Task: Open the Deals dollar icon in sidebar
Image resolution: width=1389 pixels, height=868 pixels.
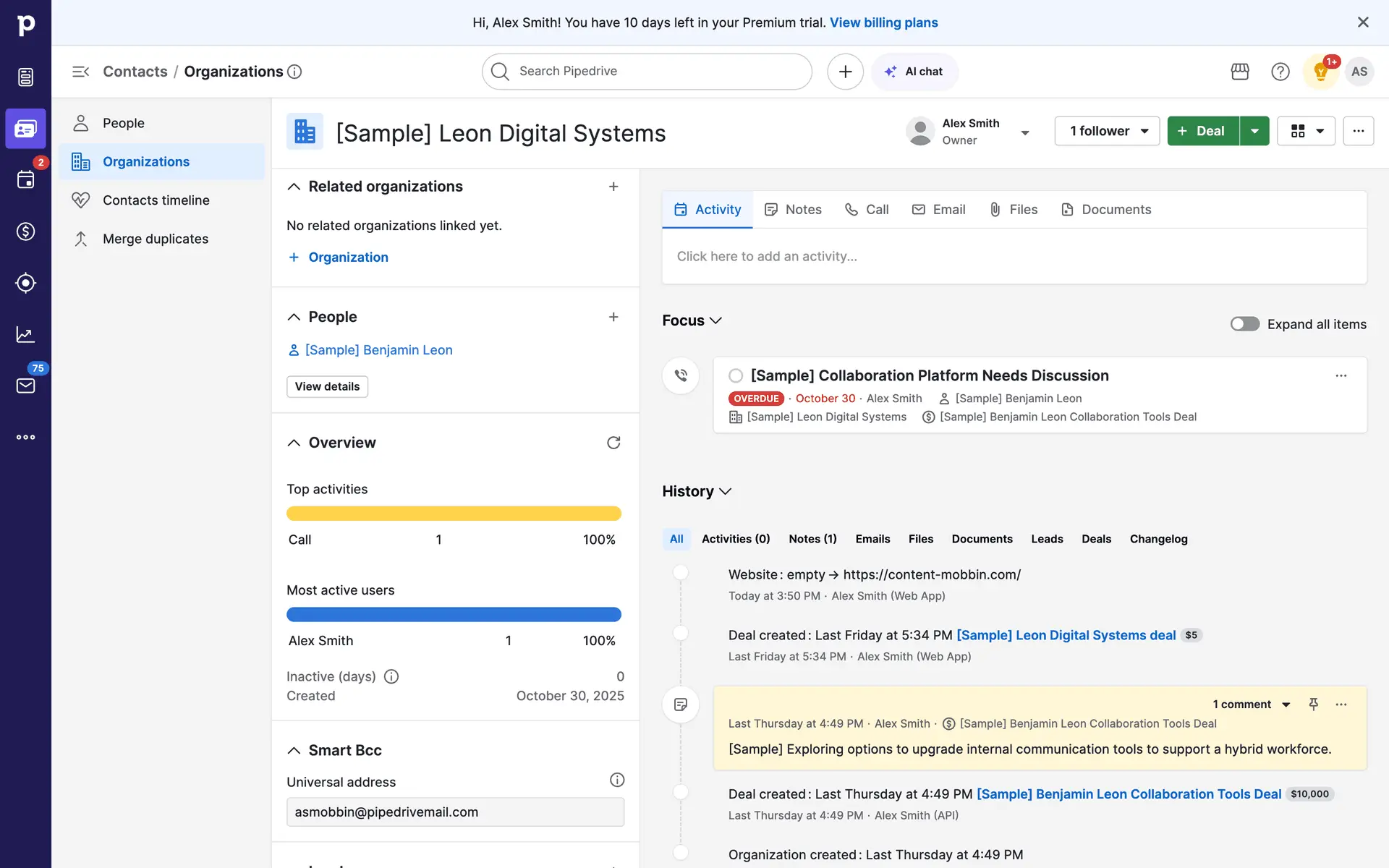Action: point(25,231)
